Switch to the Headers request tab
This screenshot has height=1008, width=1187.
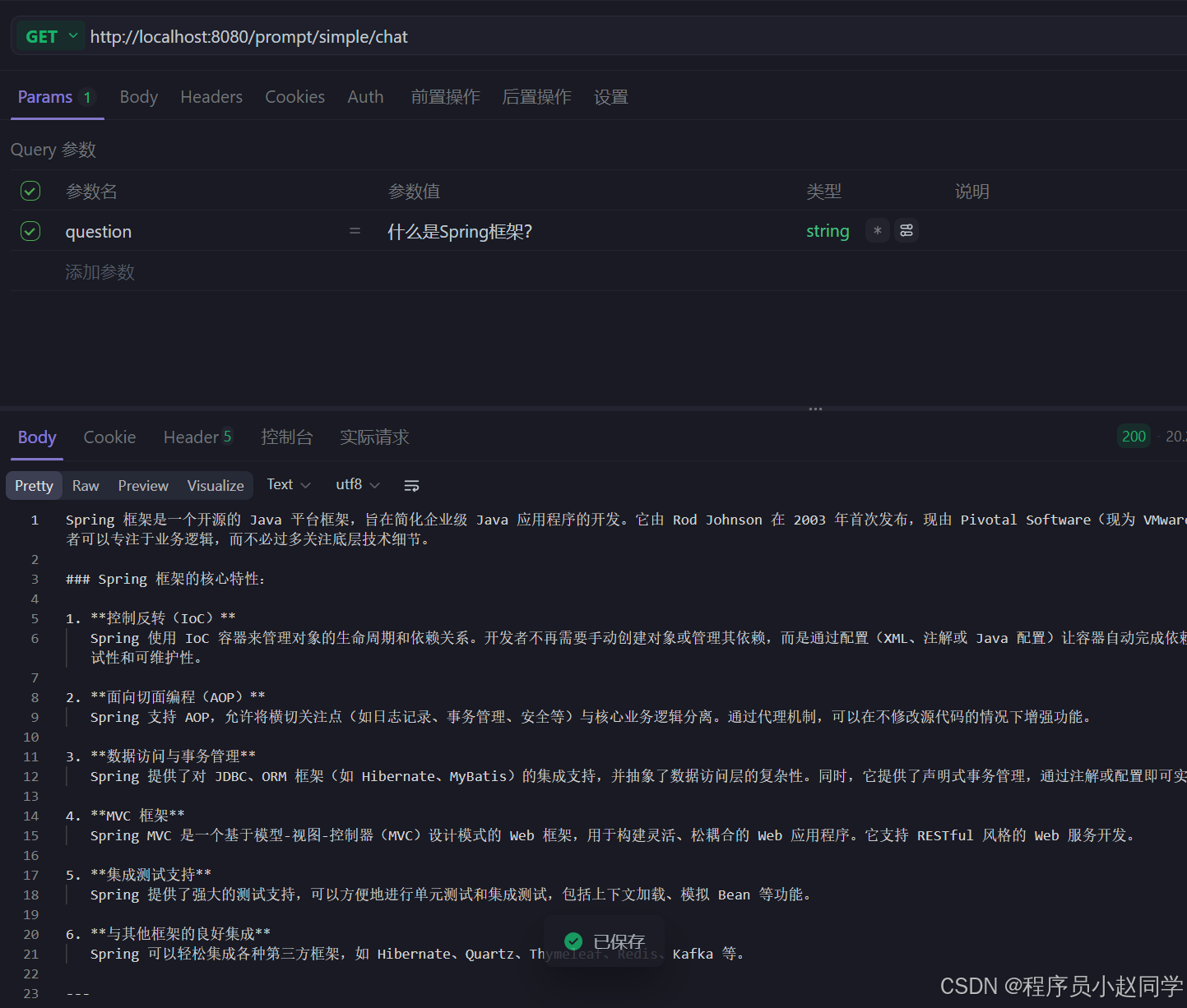[x=211, y=96]
